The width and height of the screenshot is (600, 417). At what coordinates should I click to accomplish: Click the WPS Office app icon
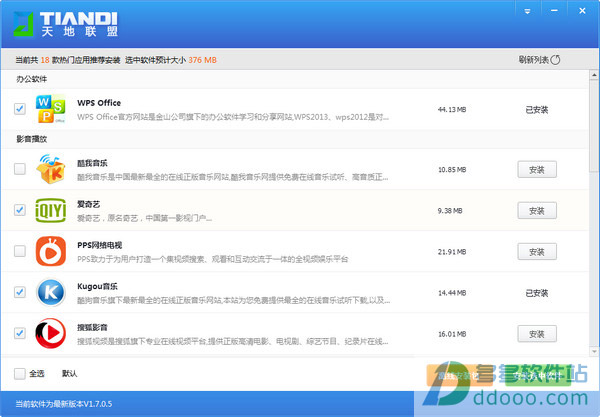pyautogui.click(x=51, y=109)
